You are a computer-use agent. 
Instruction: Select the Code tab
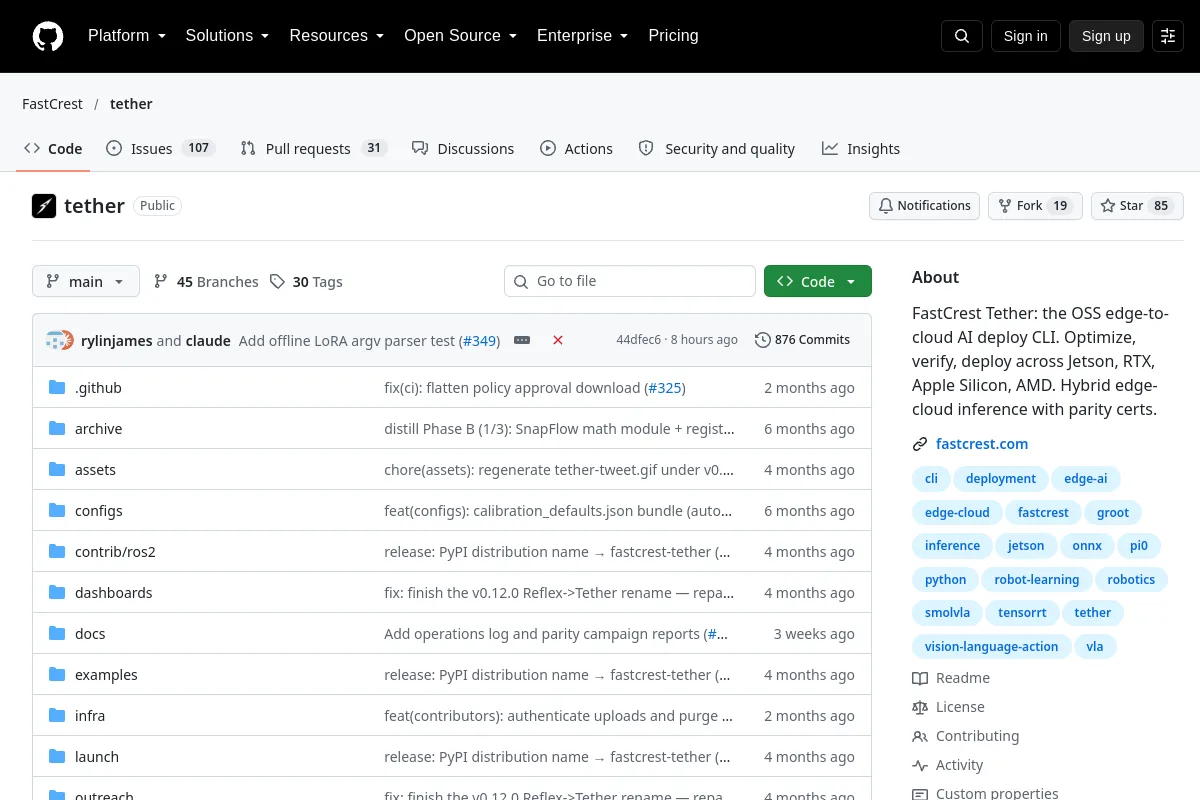point(53,149)
